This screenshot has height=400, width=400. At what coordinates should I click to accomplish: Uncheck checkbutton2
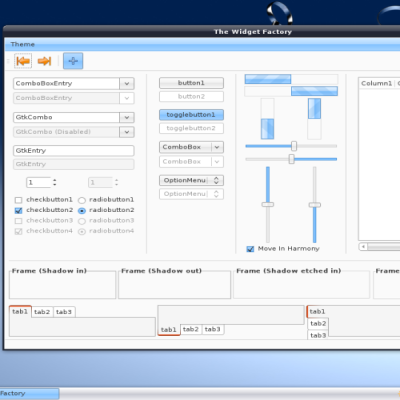18,210
